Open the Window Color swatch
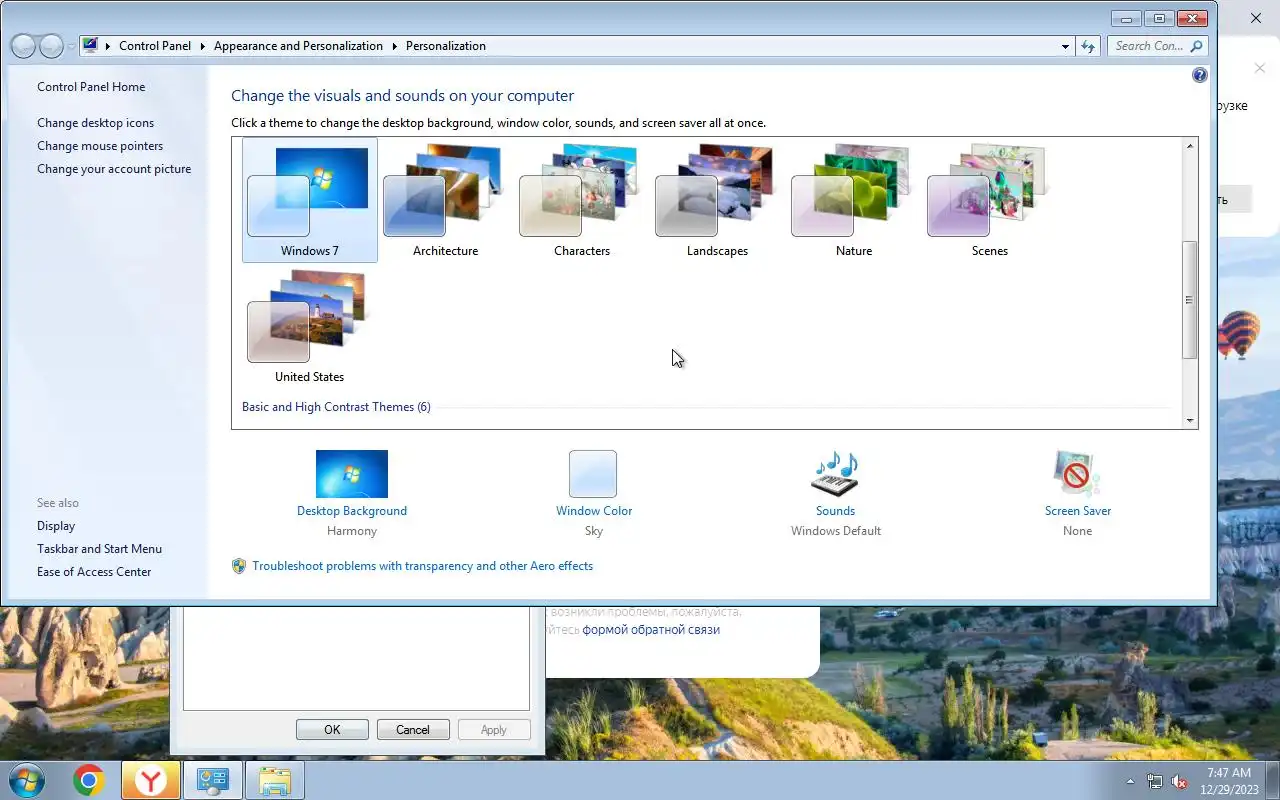The height and width of the screenshot is (800, 1280). tap(593, 474)
